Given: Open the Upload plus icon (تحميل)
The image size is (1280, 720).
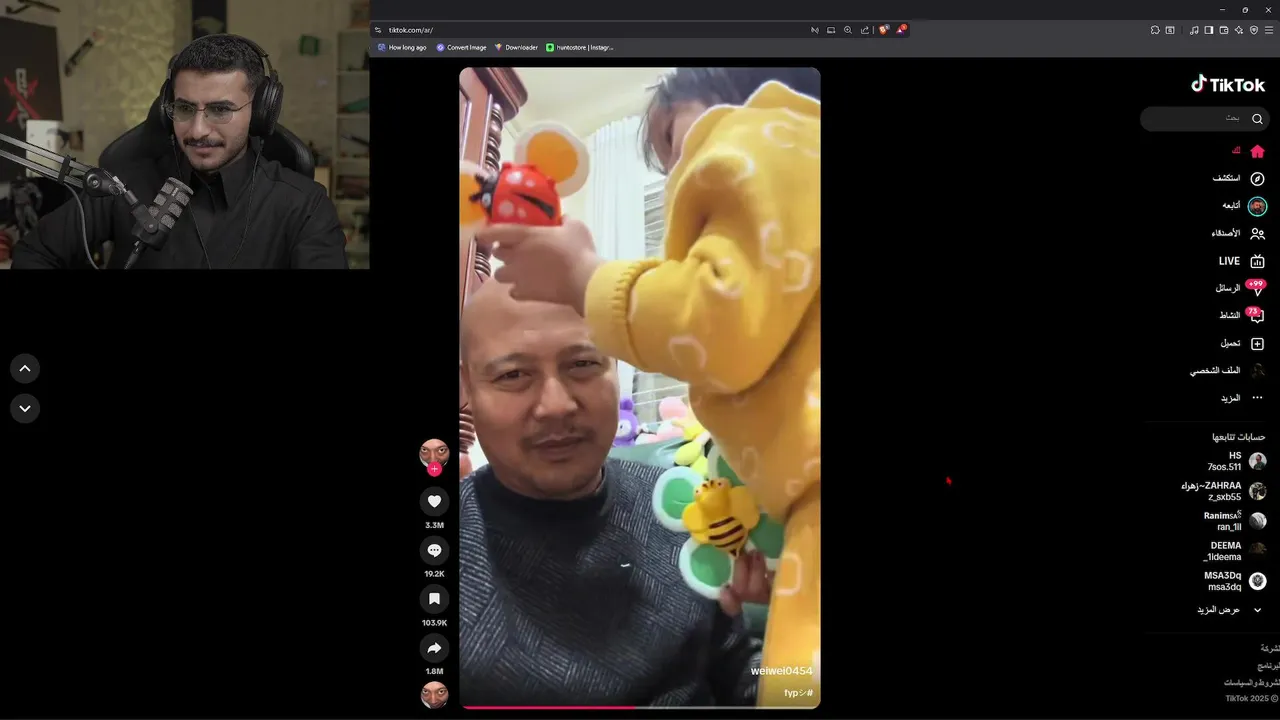Looking at the screenshot, I should [x=1257, y=343].
